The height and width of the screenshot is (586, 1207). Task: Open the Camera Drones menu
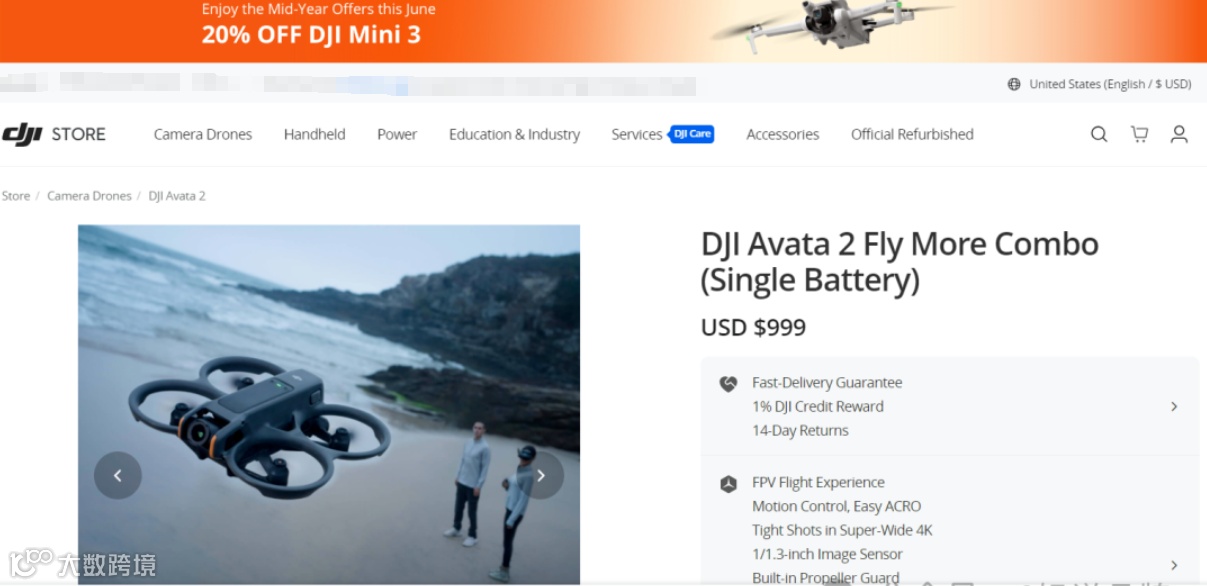tap(203, 134)
